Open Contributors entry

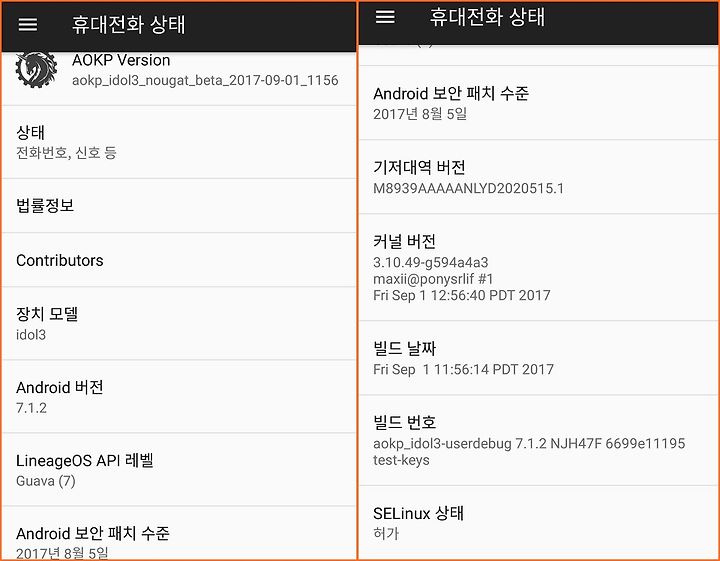(x=179, y=260)
